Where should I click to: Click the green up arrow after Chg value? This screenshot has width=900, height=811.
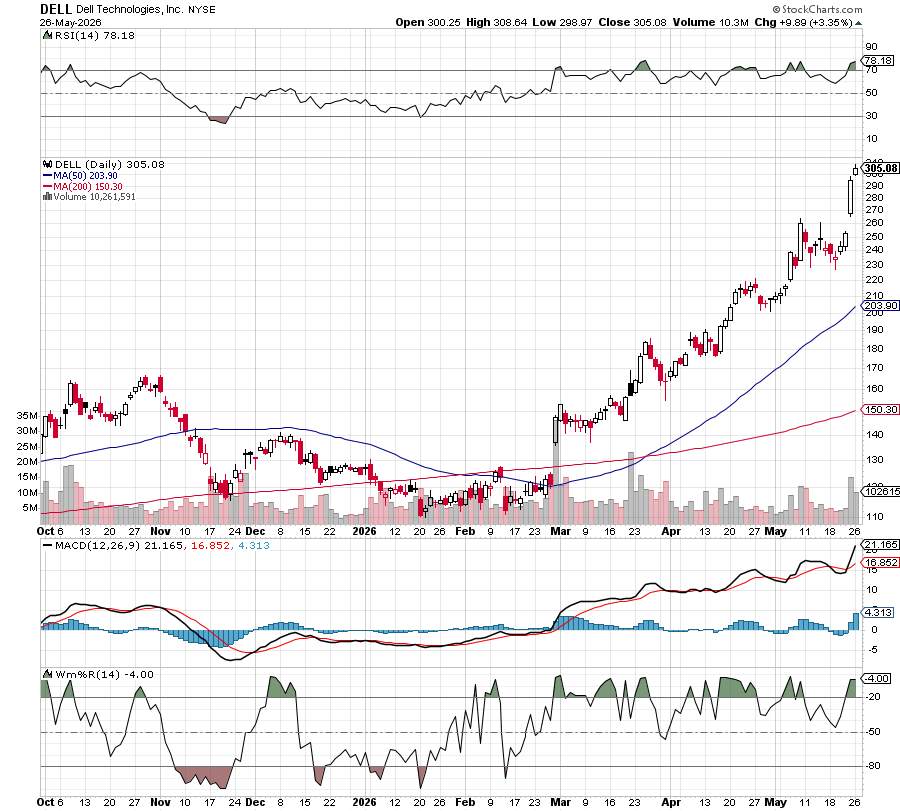pyautogui.click(x=859, y=23)
